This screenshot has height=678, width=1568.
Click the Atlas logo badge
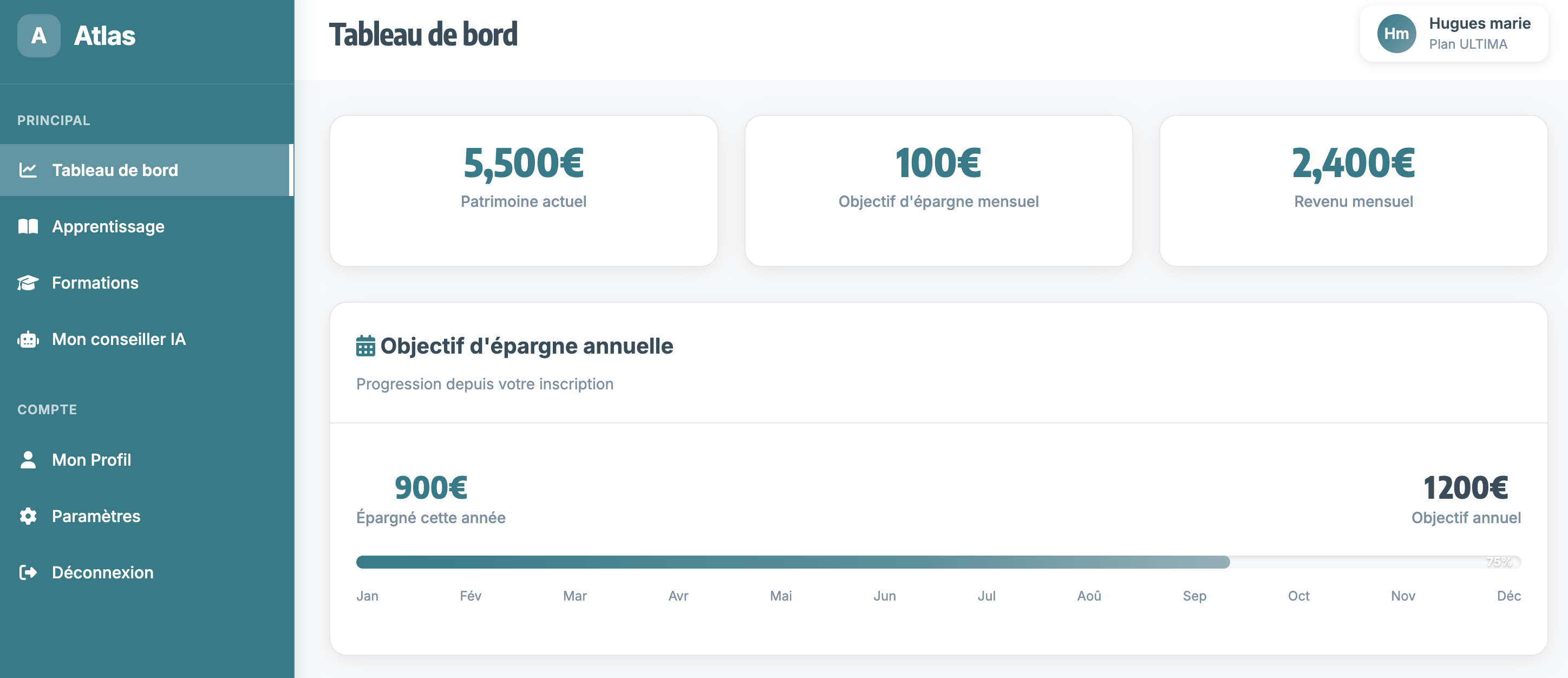[38, 36]
